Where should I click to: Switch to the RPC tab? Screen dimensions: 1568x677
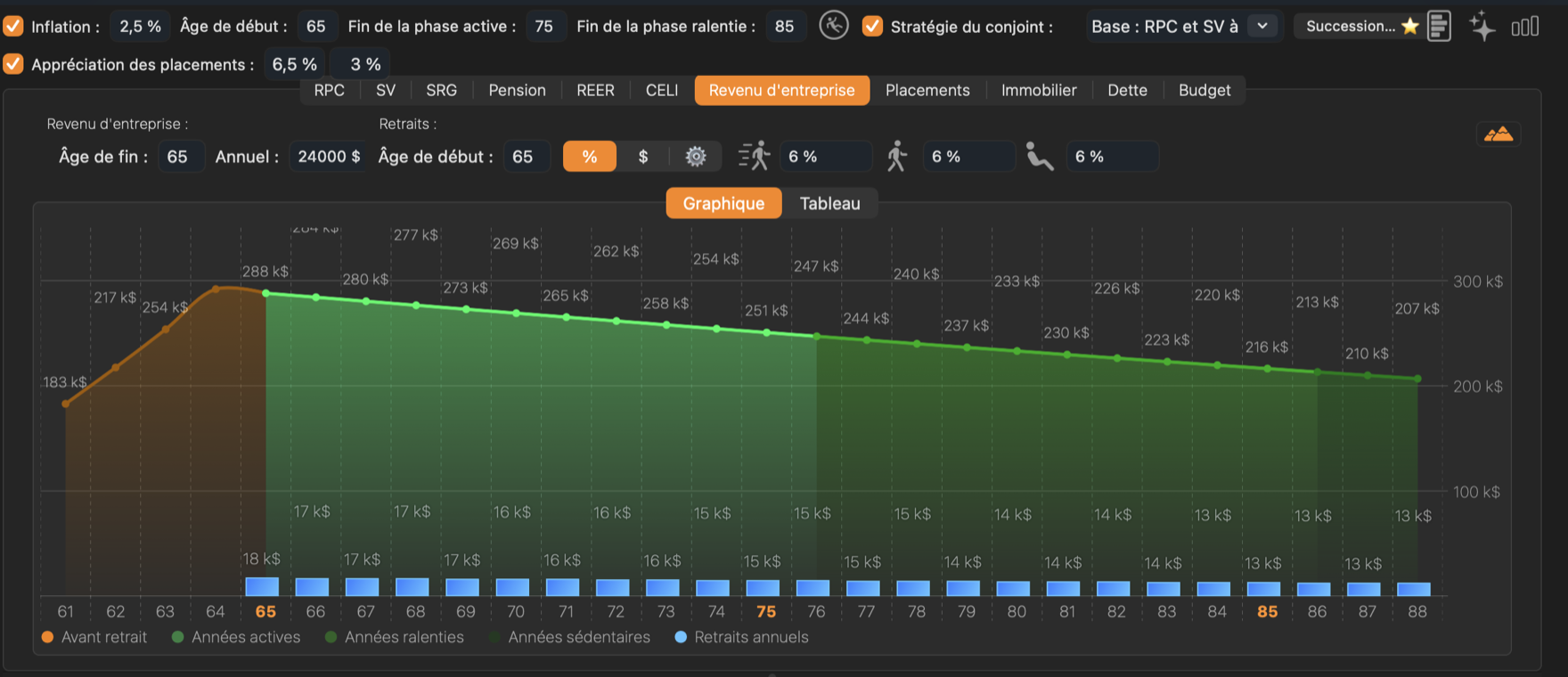point(329,90)
